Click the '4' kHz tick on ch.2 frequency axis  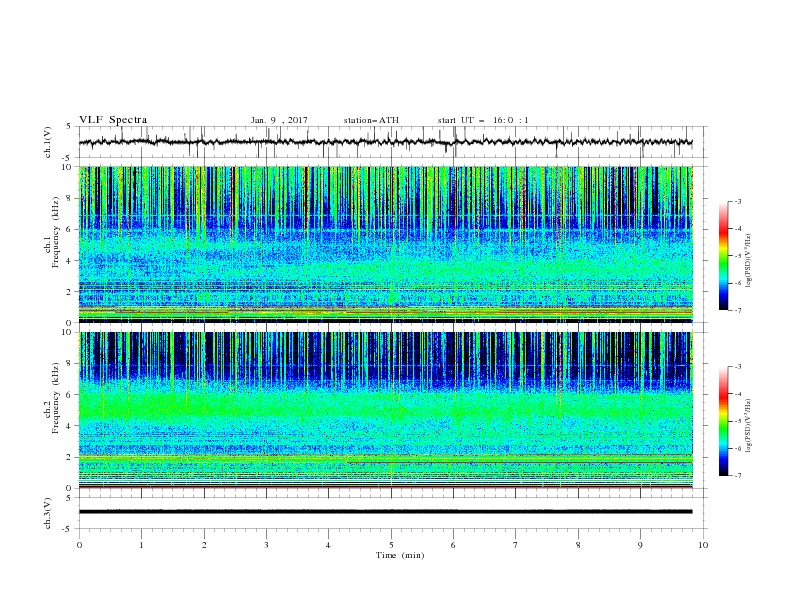71,426
